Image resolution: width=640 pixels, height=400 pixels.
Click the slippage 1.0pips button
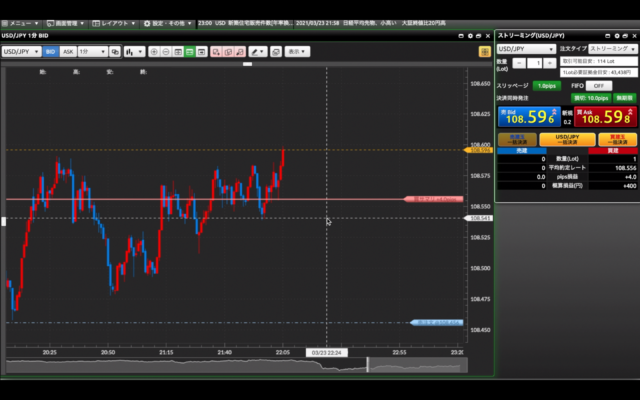[547, 86]
